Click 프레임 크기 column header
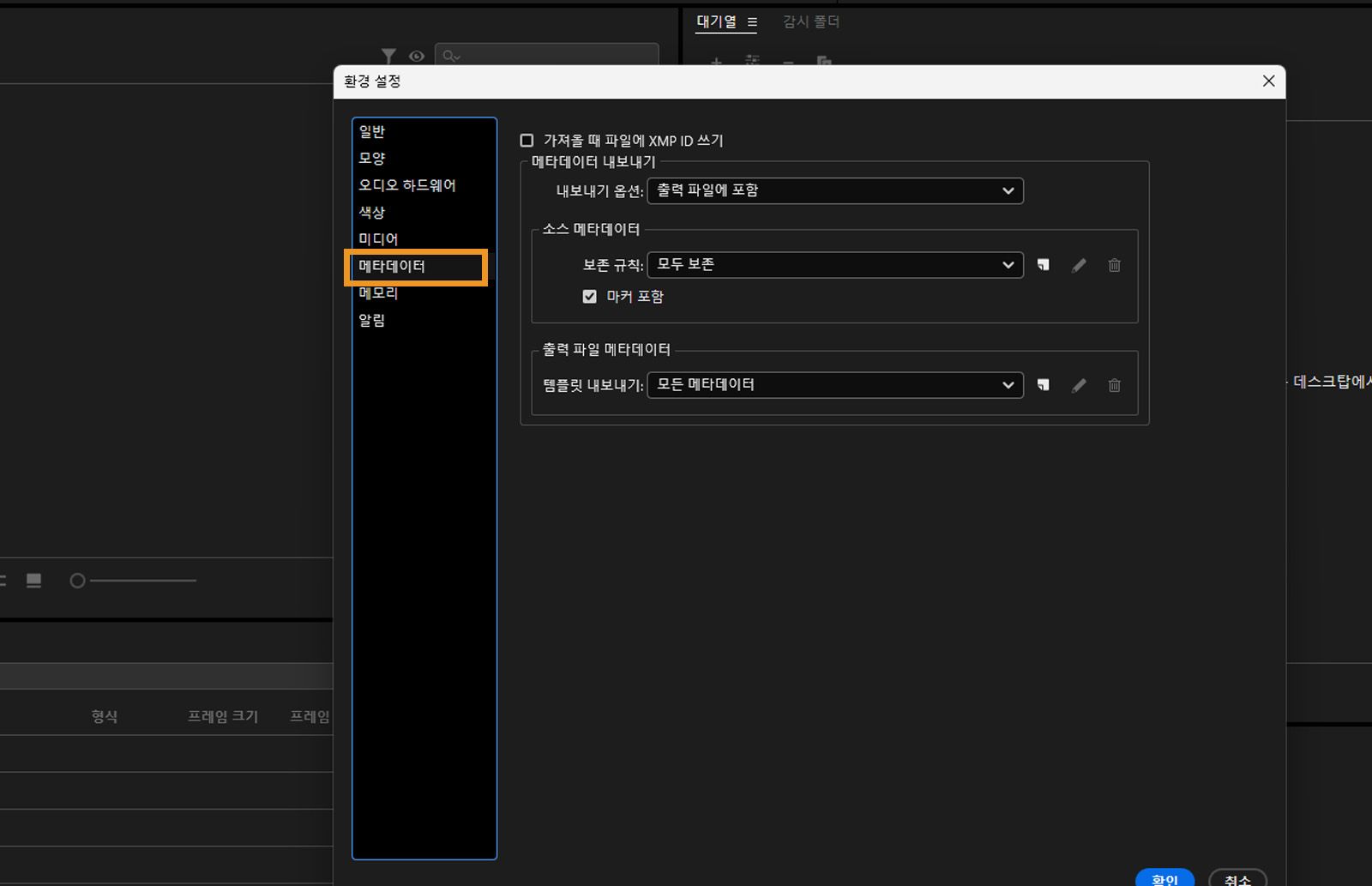 pyautogui.click(x=223, y=716)
